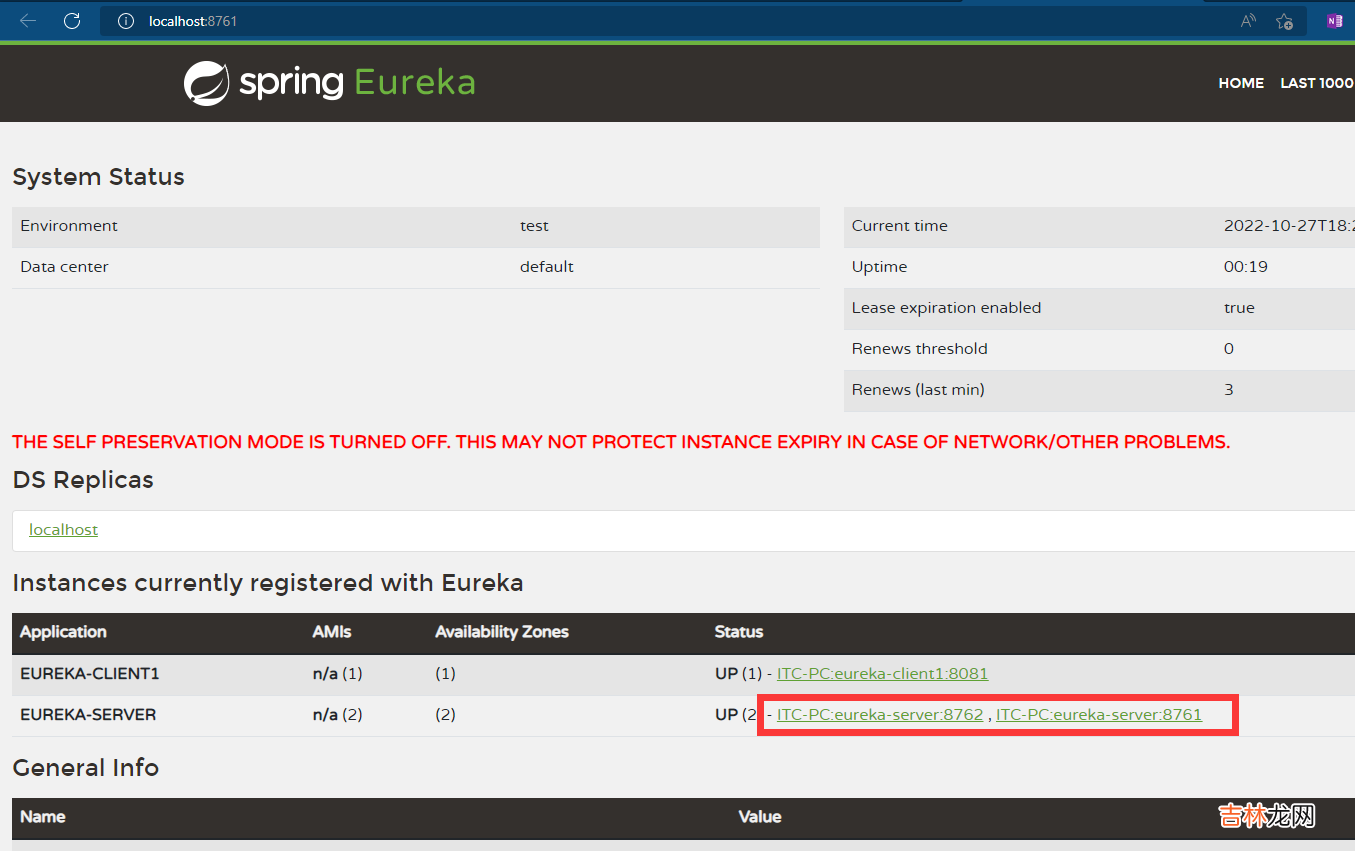1355x851 pixels.
Task: Click the Value column header in General Info
Action: tap(760, 817)
